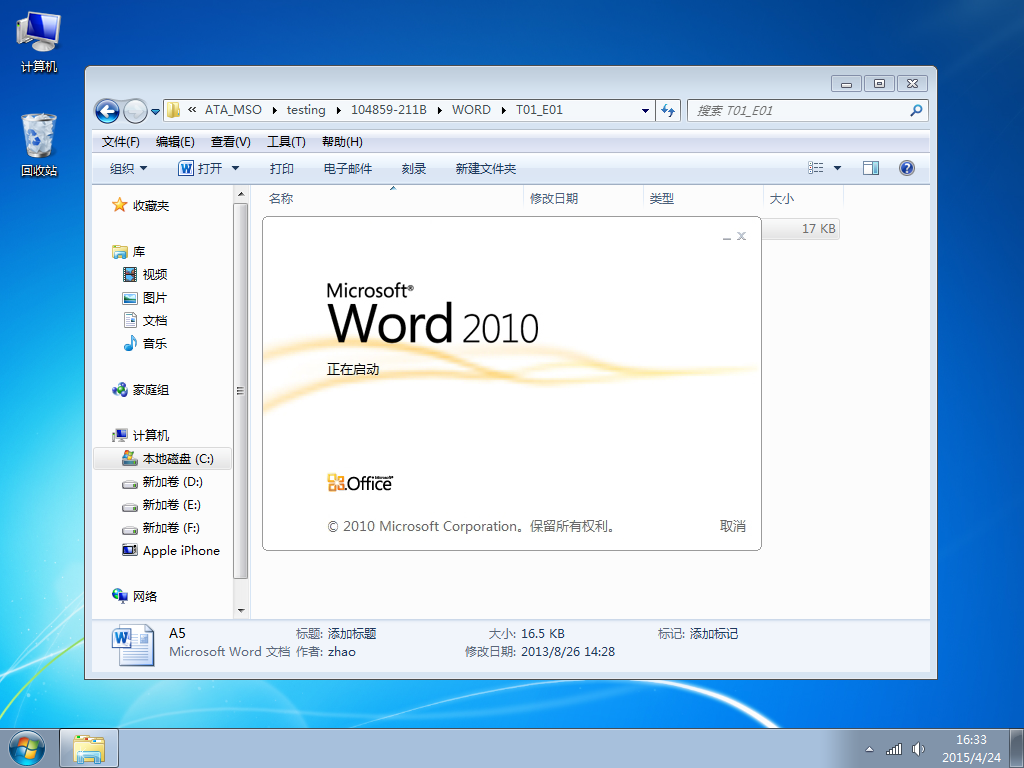Click the 刻录 toolbar button
The width and height of the screenshot is (1024, 768).
pyautogui.click(x=413, y=168)
